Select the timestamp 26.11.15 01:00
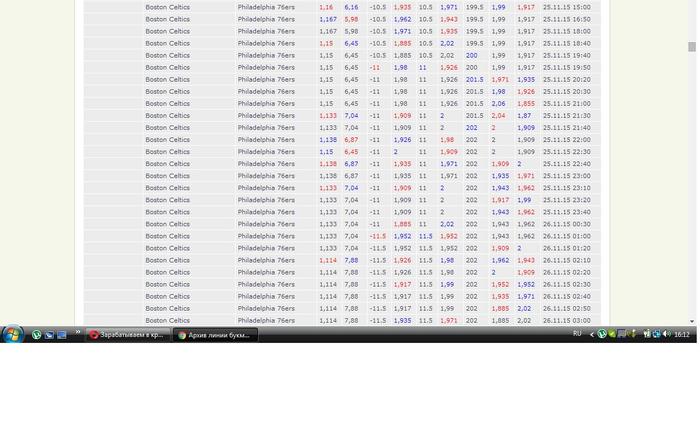Viewport: 700px width, 447px height. click(567, 236)
